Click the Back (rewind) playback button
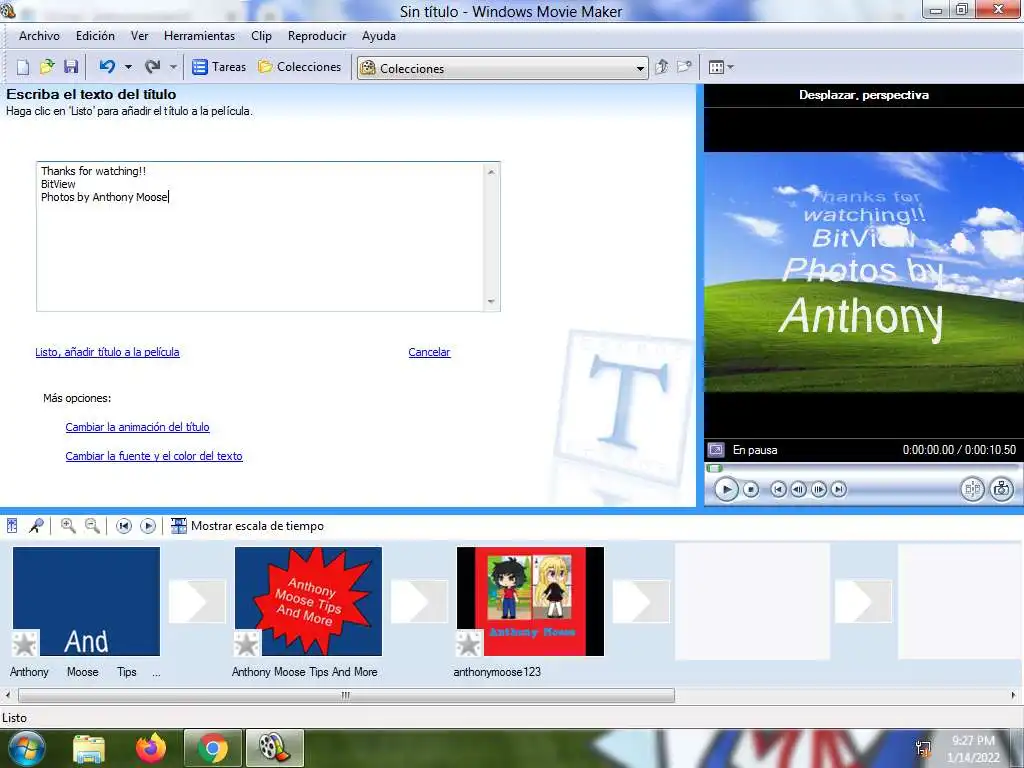Screen dimensions: 1024x768 pyautogui.click(x=778, y=489)
